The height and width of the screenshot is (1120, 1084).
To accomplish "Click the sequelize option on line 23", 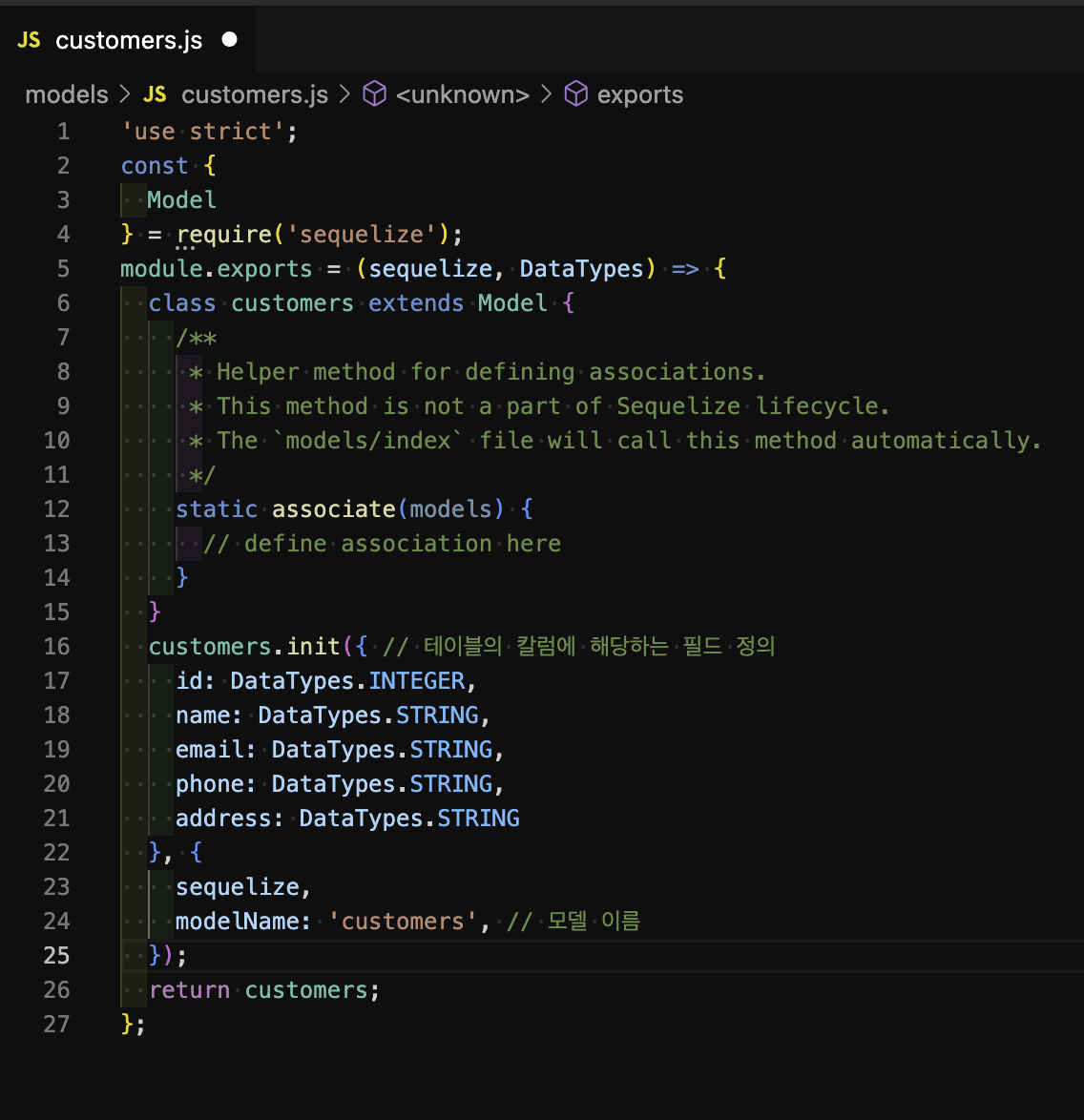I will [238, 887].
